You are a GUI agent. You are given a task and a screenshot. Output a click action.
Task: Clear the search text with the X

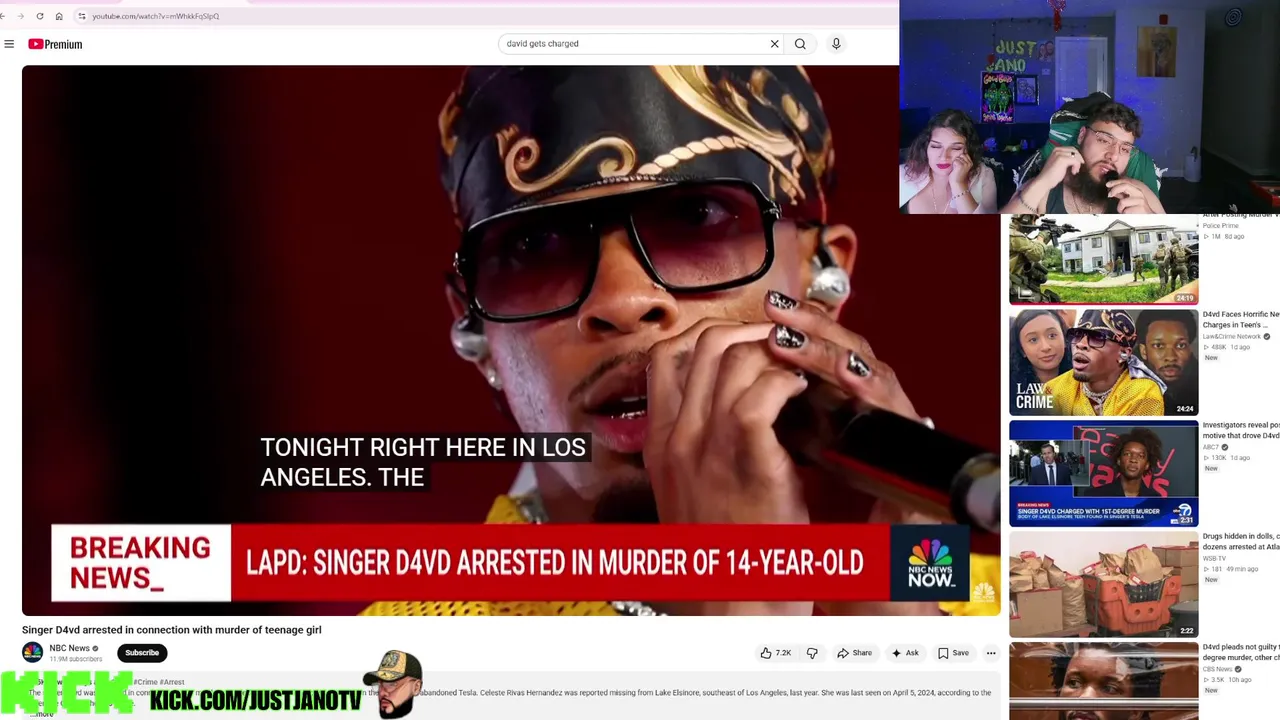(774, 44)
